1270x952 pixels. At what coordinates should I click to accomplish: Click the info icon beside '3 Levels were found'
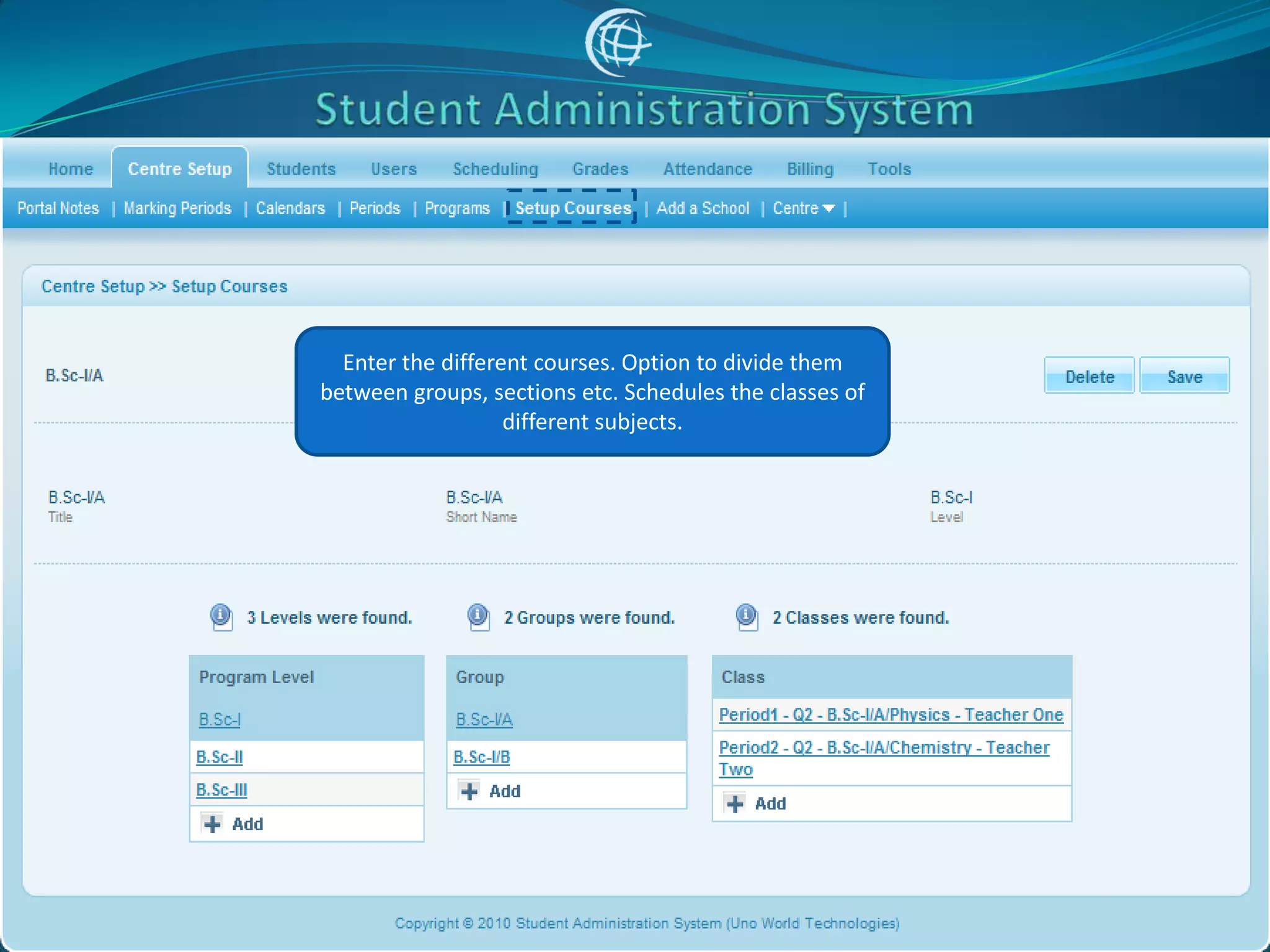(x=221, y=617)
